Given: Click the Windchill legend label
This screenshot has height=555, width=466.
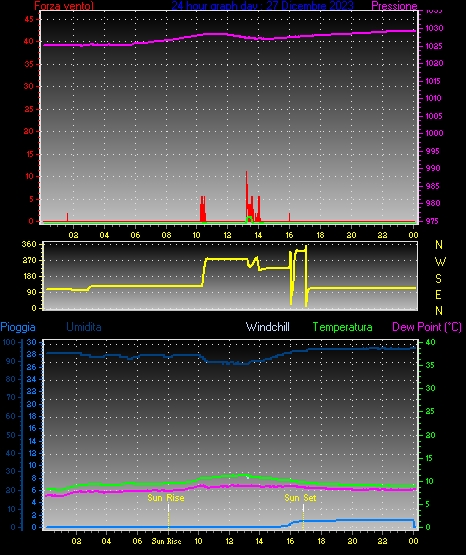Looking at the screenshot, I should 267,327.
